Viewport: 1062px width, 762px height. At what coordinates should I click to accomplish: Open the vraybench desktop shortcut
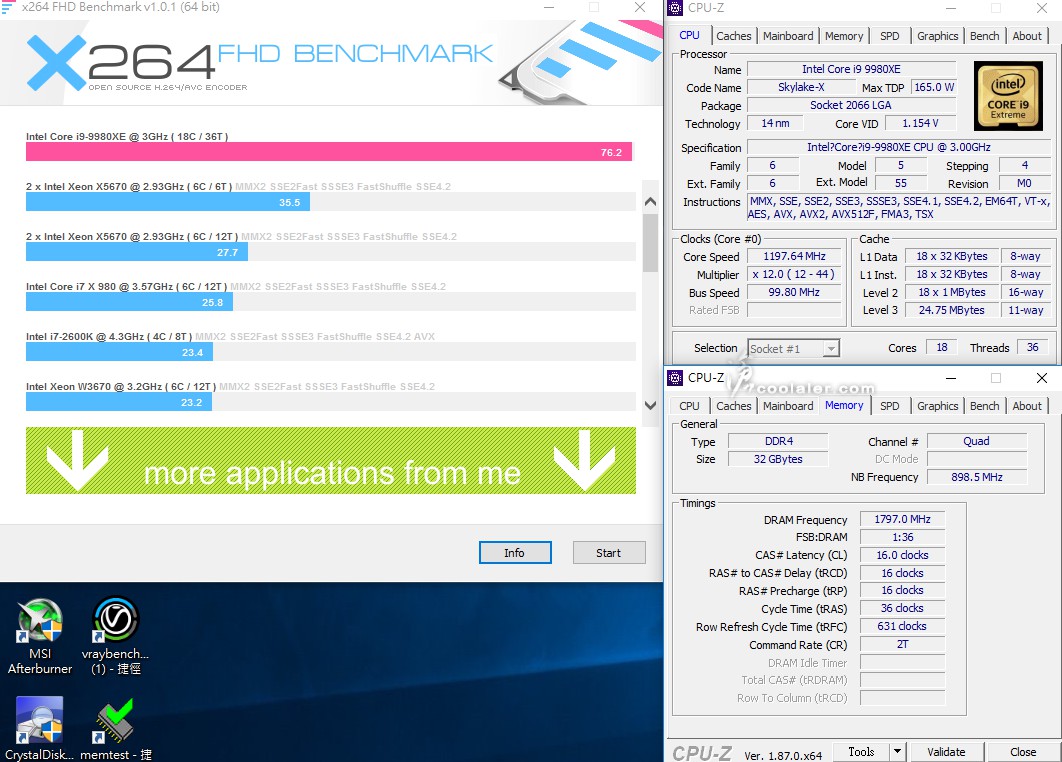coord(116,636)
